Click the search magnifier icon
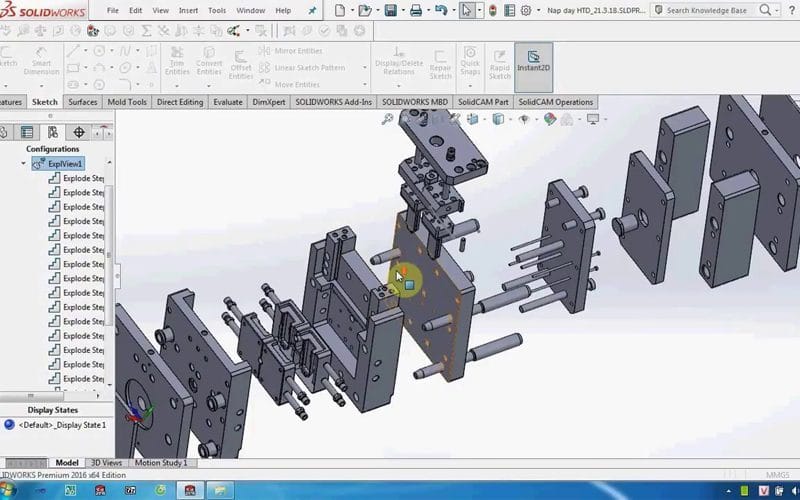 [x=765, y=10]
